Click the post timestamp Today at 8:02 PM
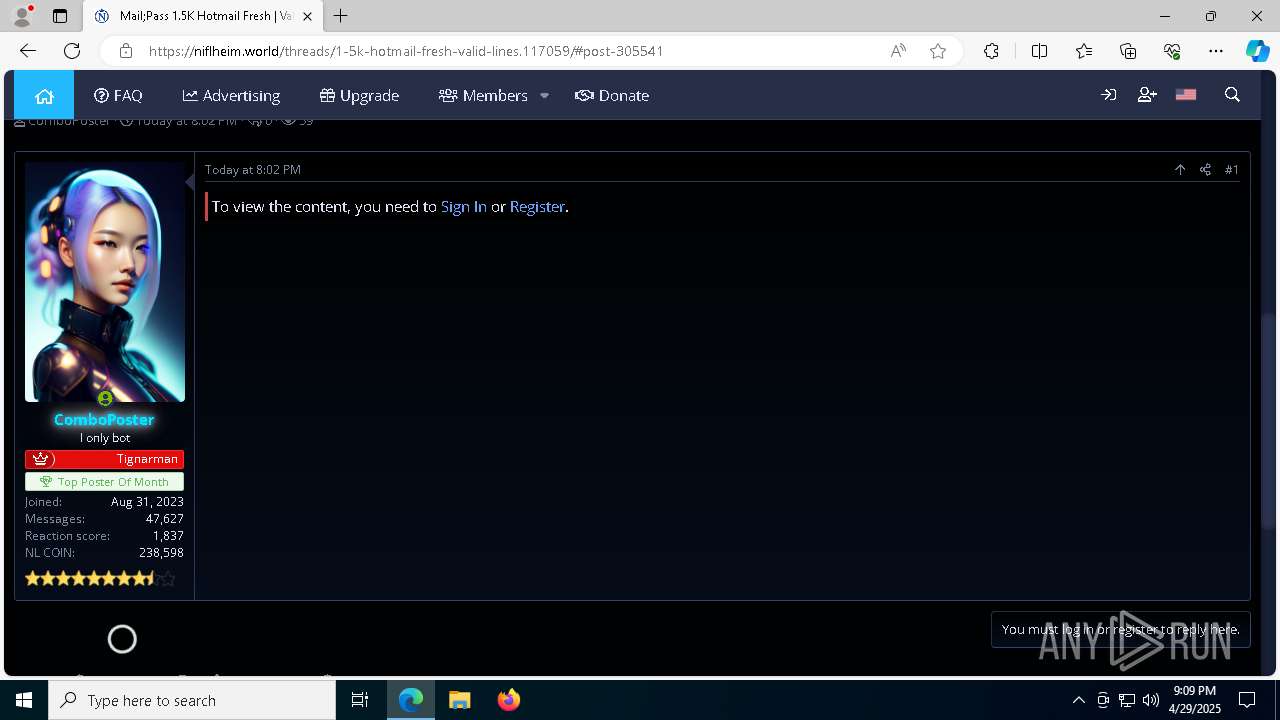This screenshot has width=1280, height=720. (x=253, y=170)
